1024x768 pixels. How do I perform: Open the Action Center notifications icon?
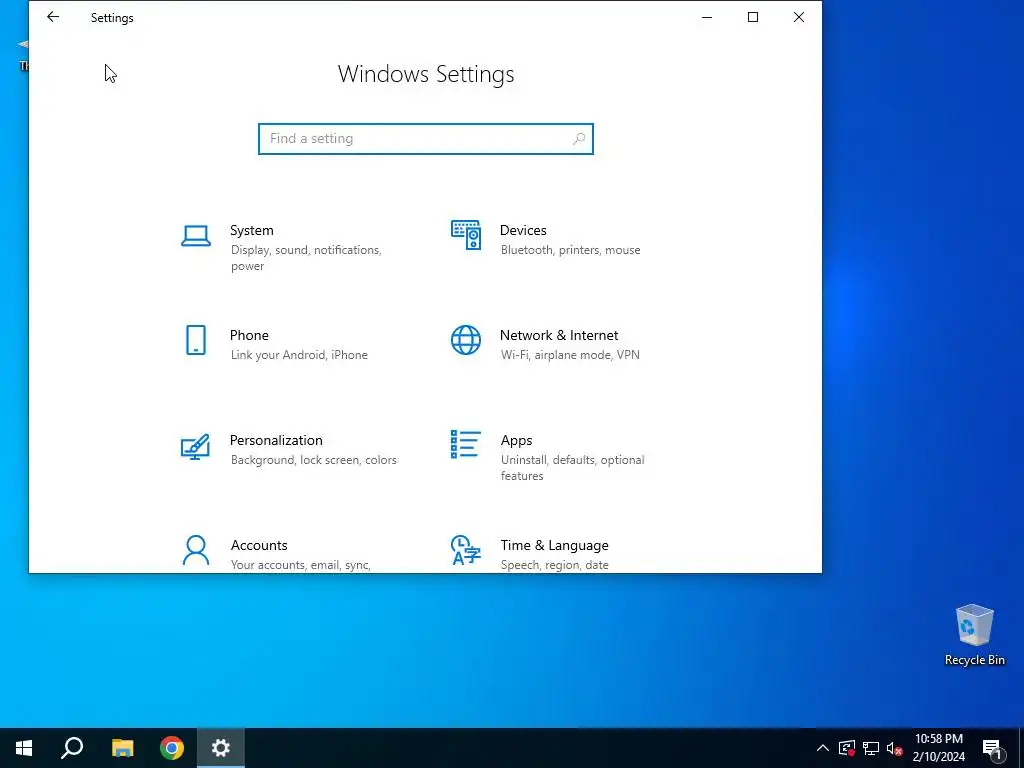[992, 749]
